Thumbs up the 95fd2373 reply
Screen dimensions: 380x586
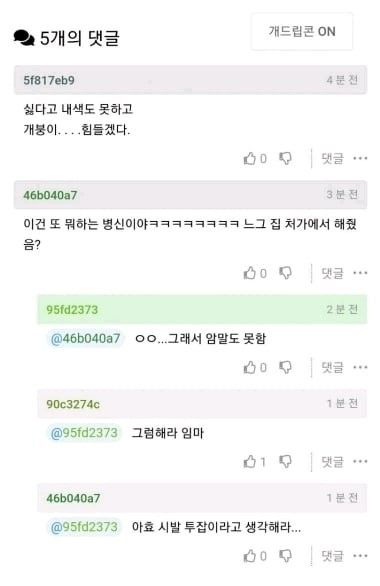tap(249, 367)
